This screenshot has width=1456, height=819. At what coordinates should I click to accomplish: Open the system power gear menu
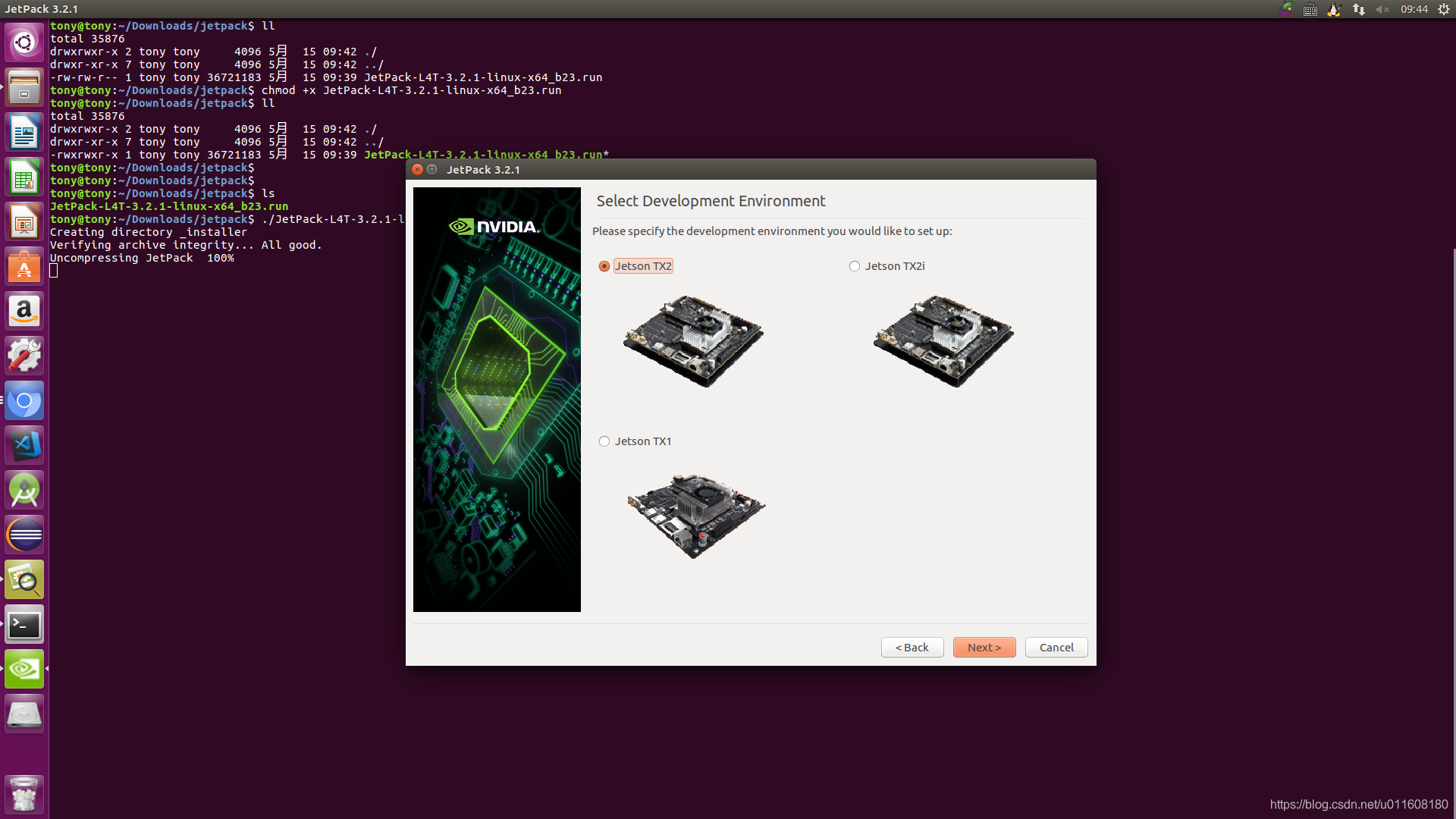1444,9
